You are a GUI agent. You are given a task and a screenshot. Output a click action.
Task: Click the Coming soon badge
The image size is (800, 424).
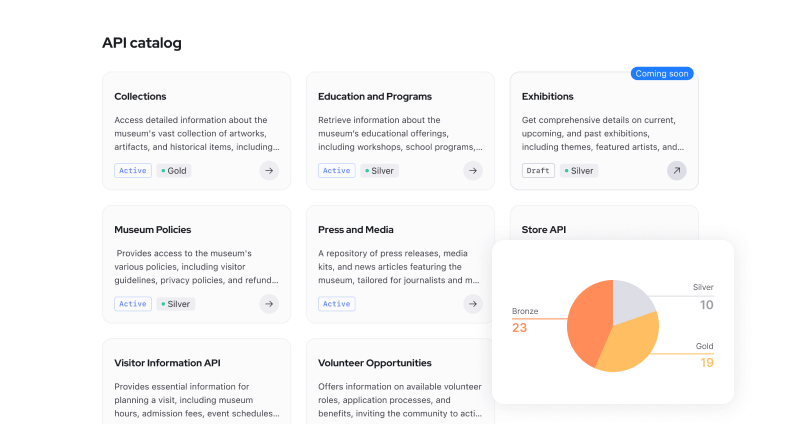(x=662, y=73)
